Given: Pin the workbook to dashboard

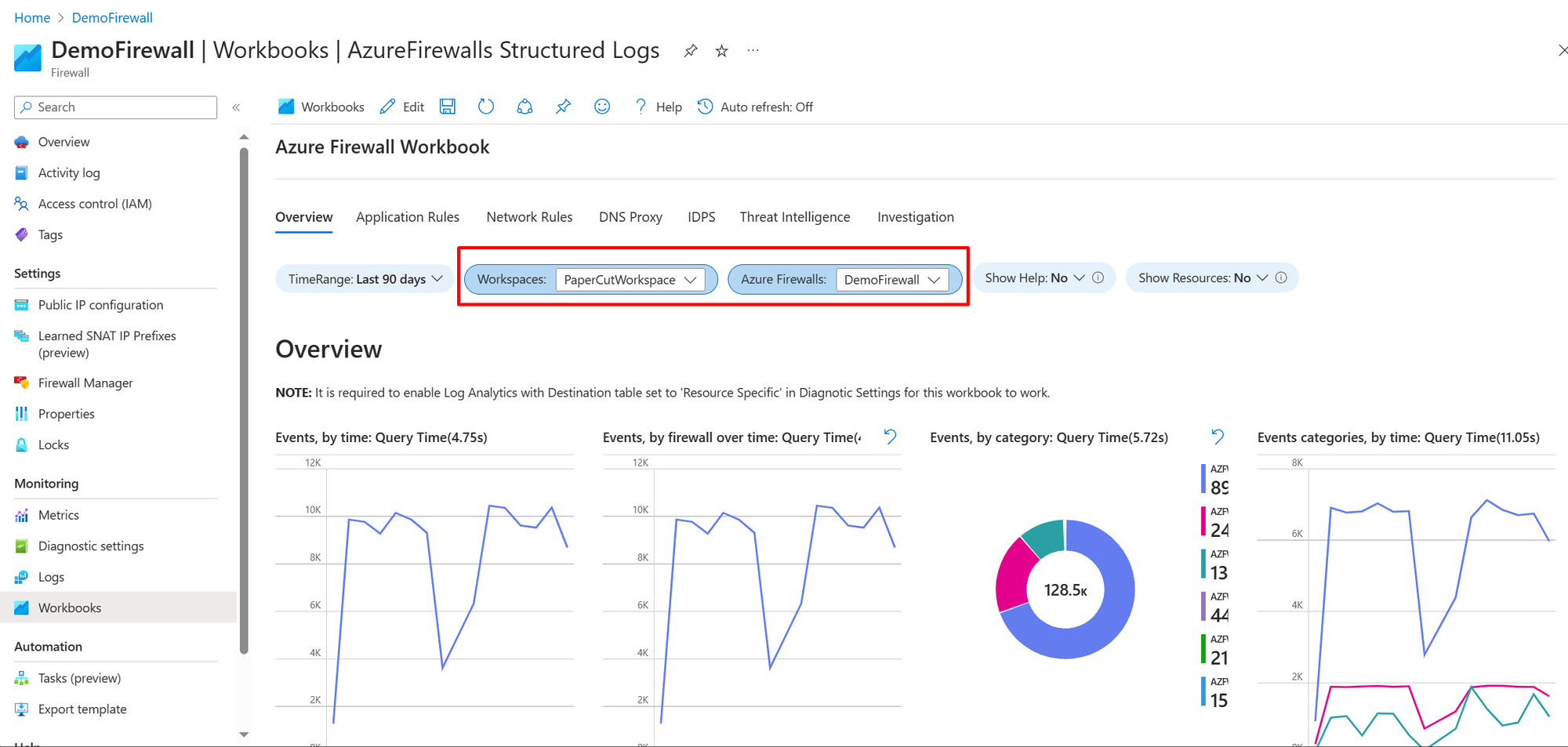Looking at the screenshot, I should [563, 107].
